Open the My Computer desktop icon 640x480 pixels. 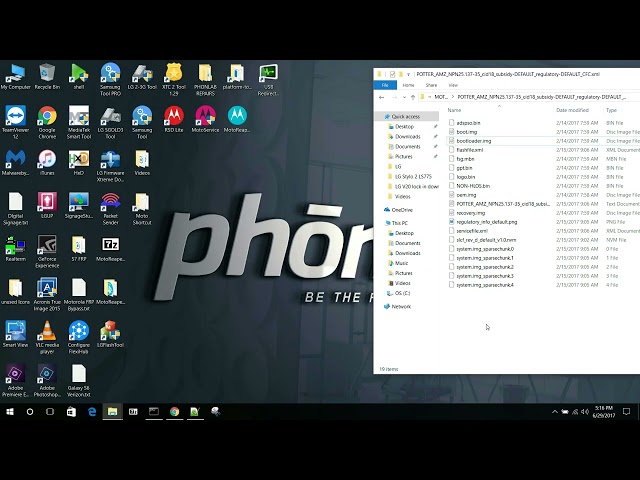[x=16, y=77]
